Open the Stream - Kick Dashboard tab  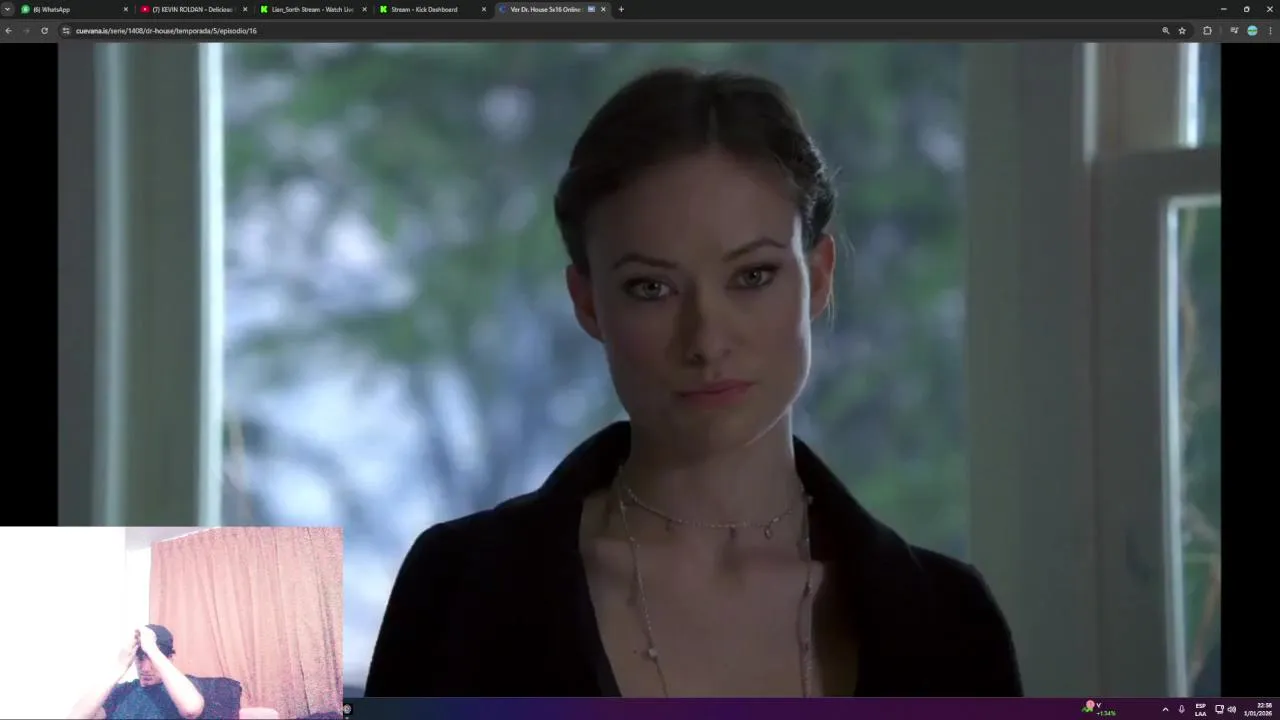click(x=431, y=9)
